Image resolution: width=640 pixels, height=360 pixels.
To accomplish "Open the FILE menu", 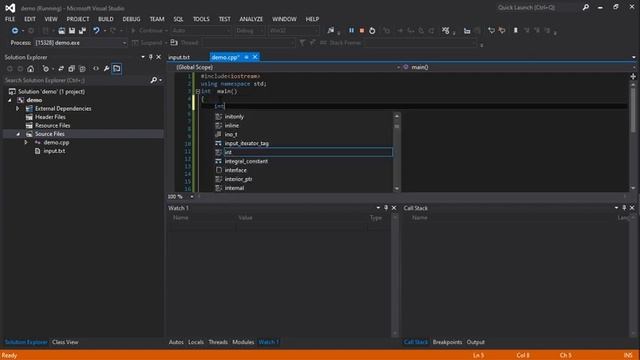I will tap(10, 19).
